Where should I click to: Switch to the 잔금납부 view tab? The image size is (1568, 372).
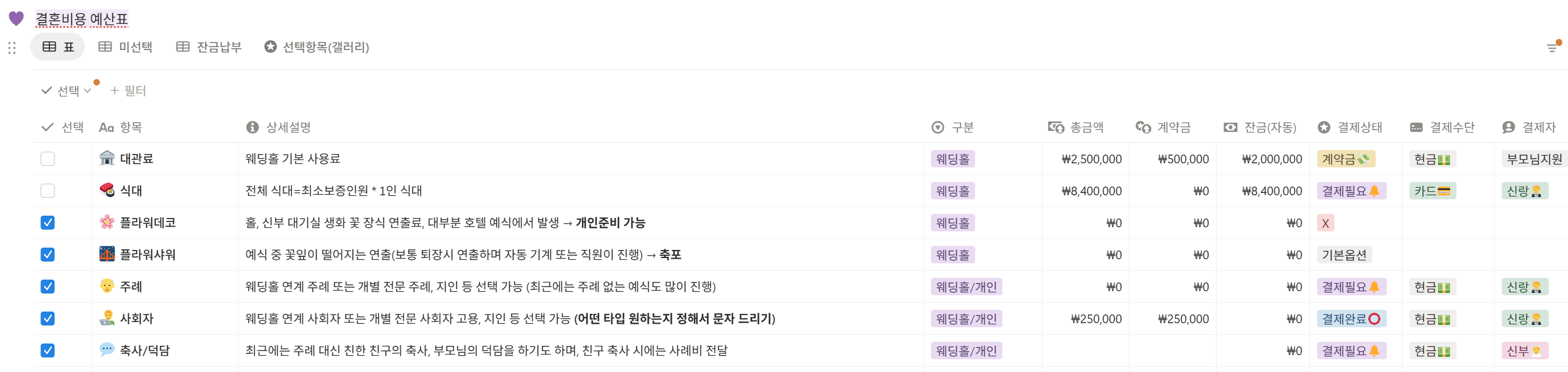(209, 47)
